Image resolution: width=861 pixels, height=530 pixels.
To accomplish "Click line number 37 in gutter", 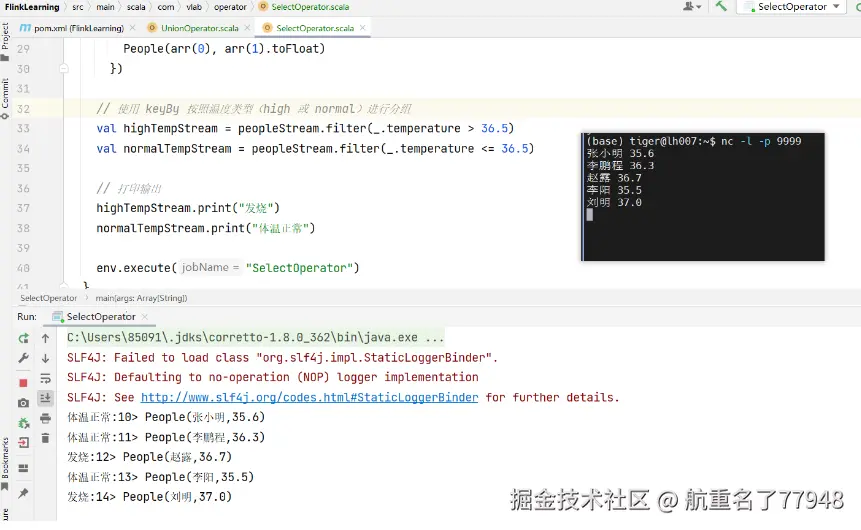I will click(23, 208).
